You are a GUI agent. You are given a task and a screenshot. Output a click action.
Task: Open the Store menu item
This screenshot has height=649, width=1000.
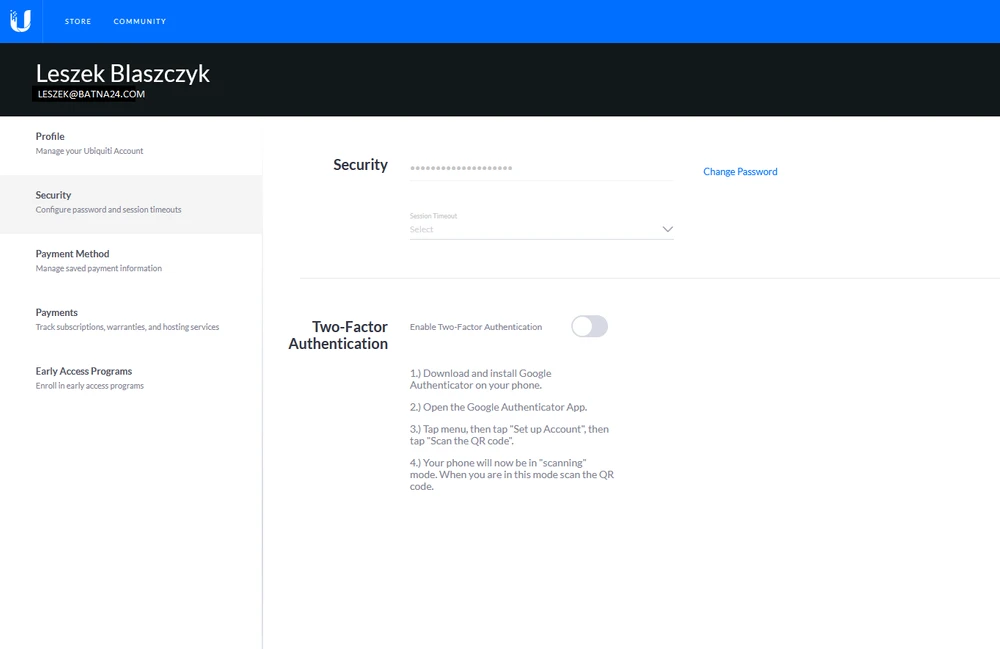point(78,21)
